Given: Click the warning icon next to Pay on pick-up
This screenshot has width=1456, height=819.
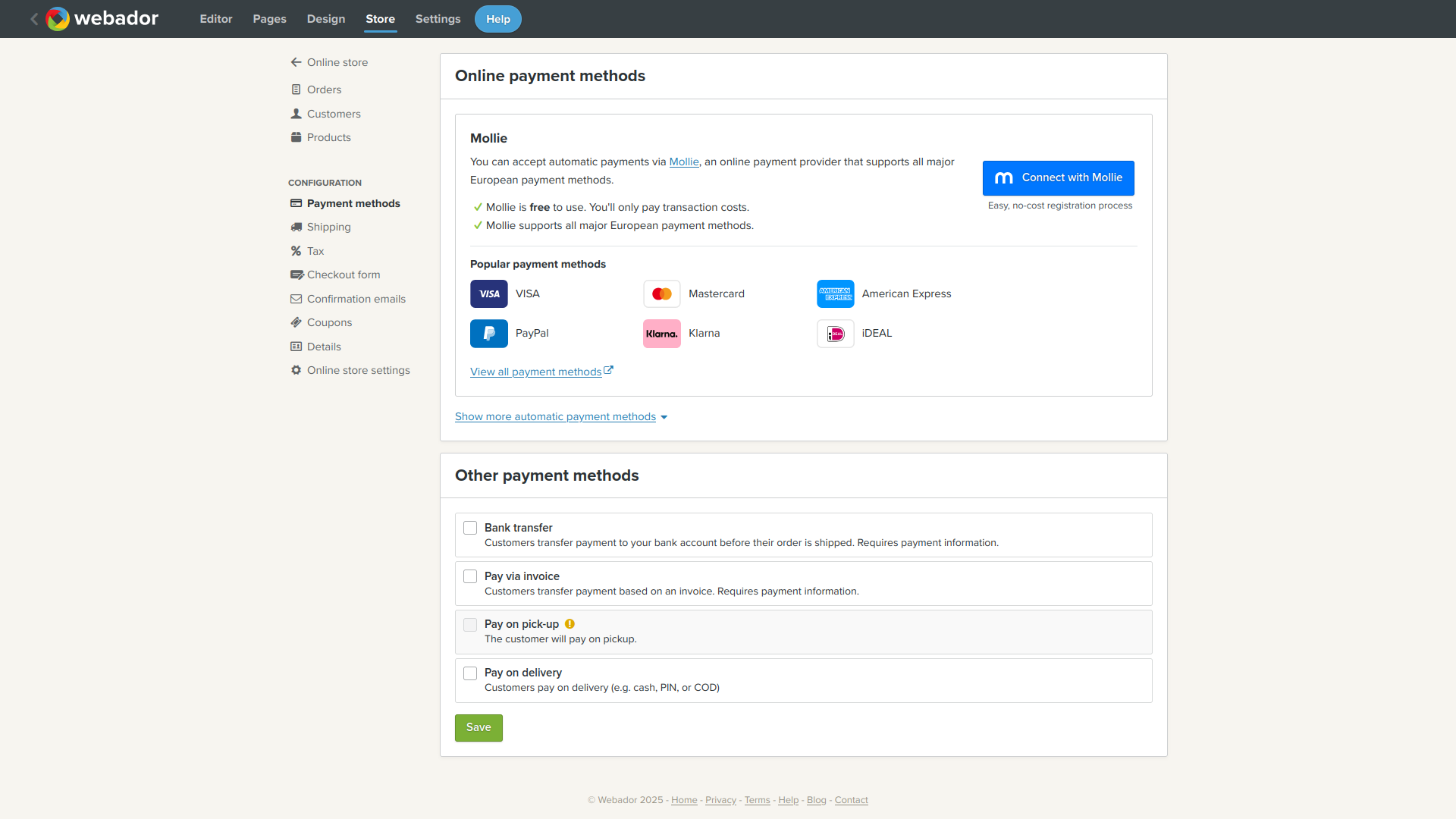Looking at the screenshot, I should (x=570, y=624).
